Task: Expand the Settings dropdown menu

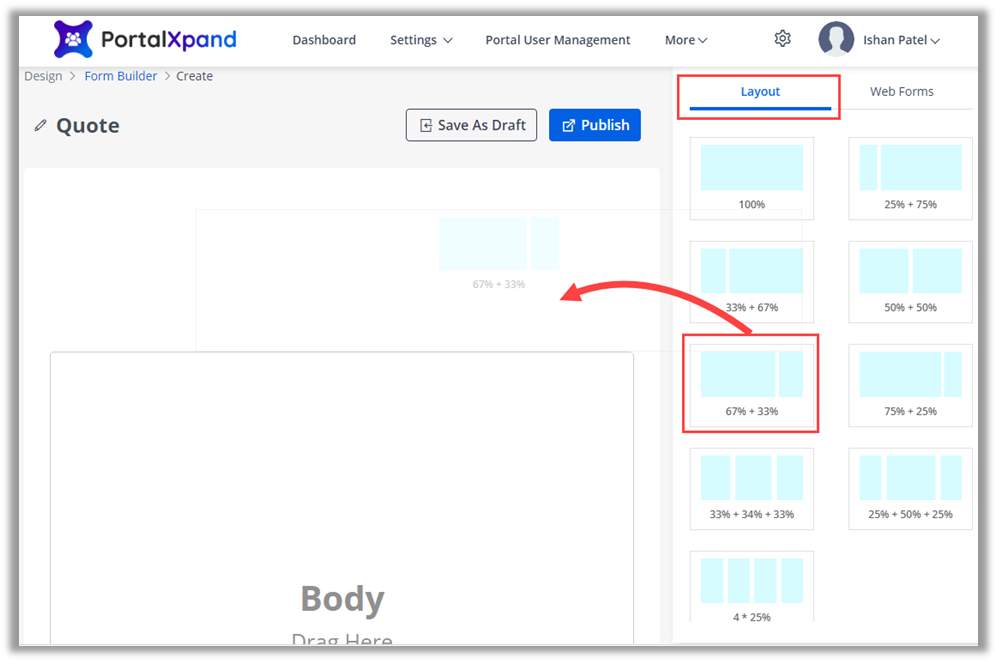Action: point(421,40)
